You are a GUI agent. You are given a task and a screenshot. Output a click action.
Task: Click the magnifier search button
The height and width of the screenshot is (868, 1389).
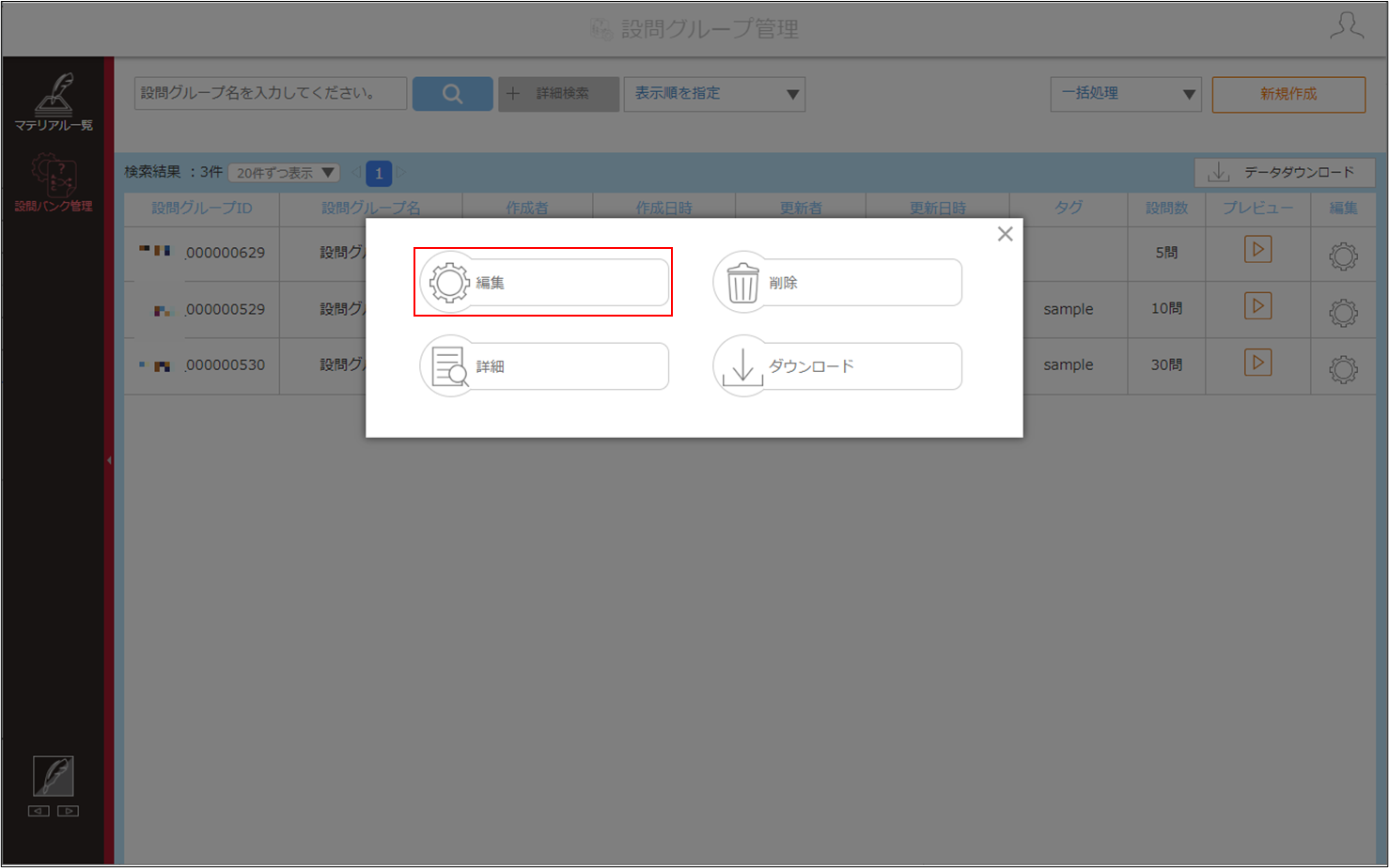[x=452, y=94]
